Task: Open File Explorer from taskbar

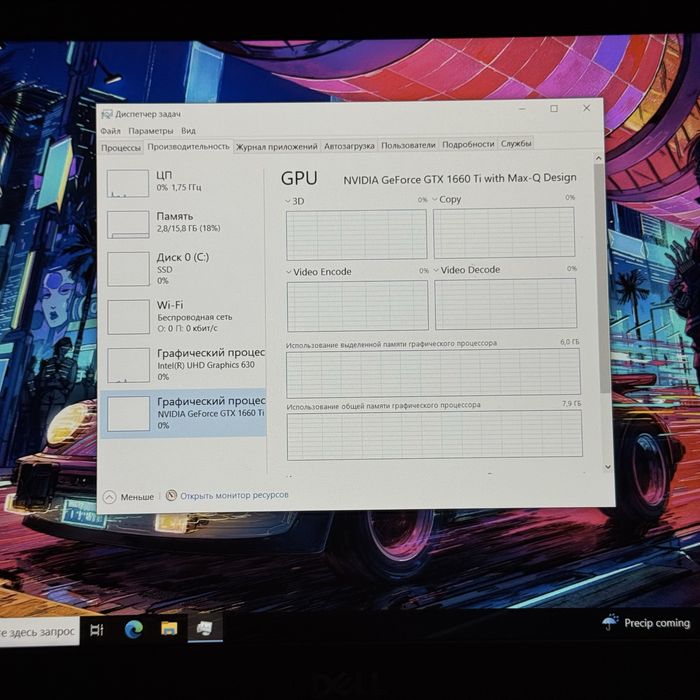Action: pos(169,628)
